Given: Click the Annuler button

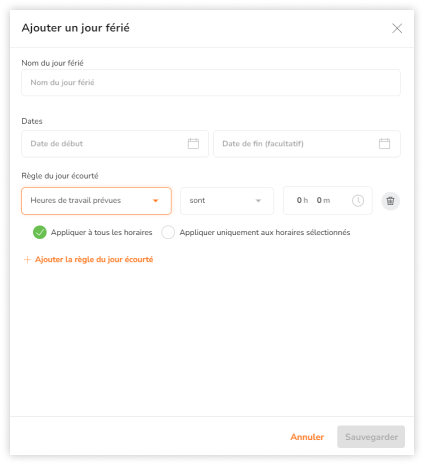Looking at the screenshot, I should pos(307,437).
